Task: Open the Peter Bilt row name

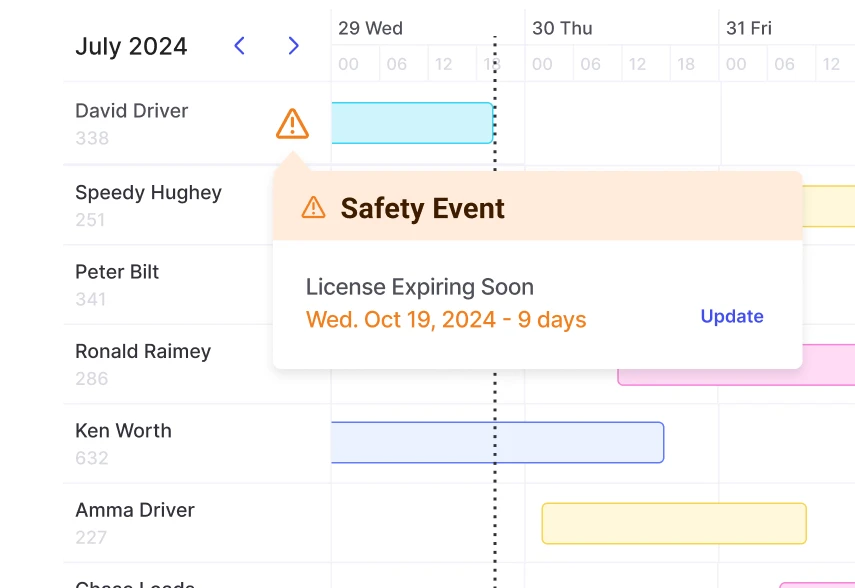Action: coord(117,272)
